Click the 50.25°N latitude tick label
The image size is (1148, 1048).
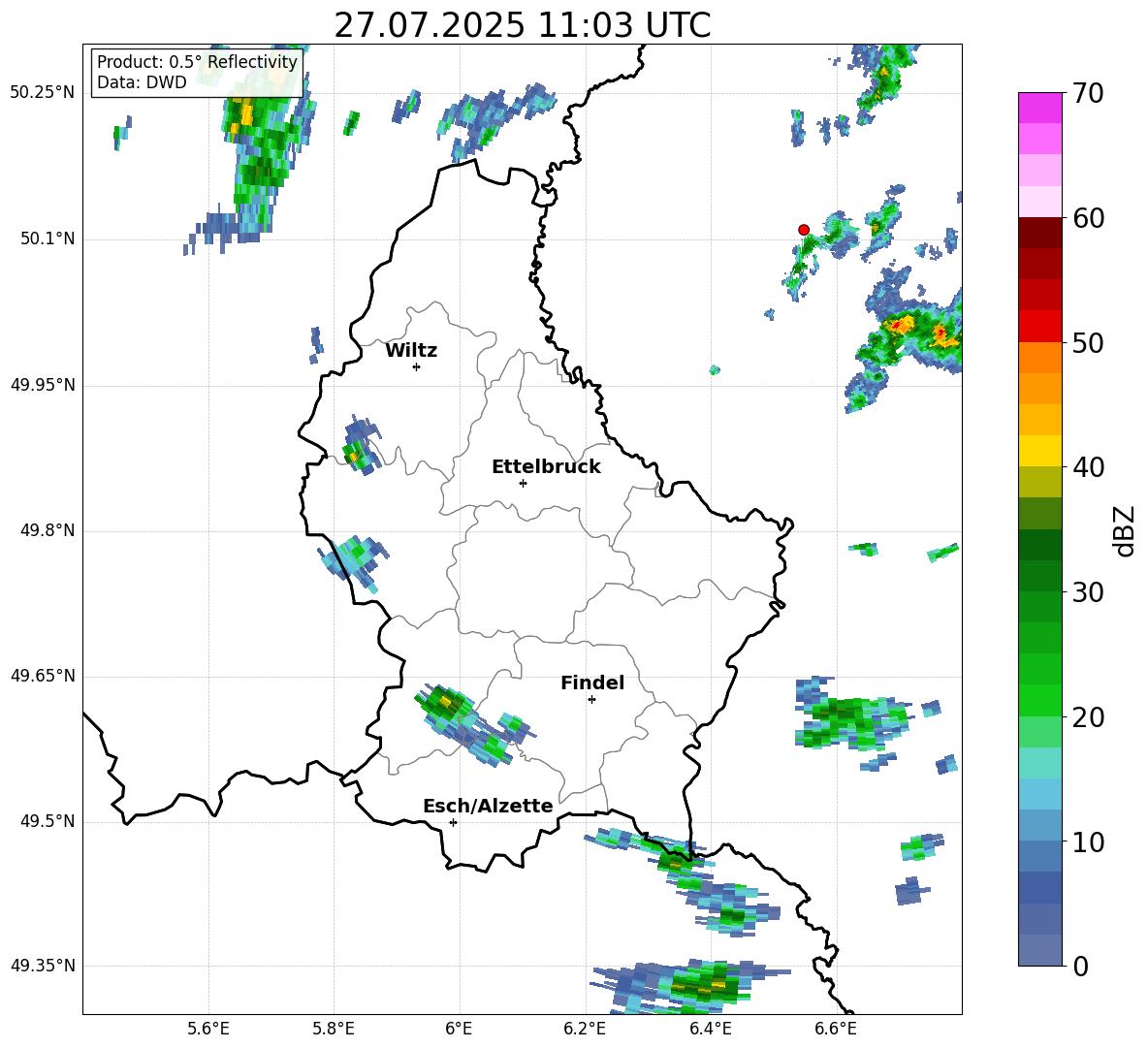(43, 93)
